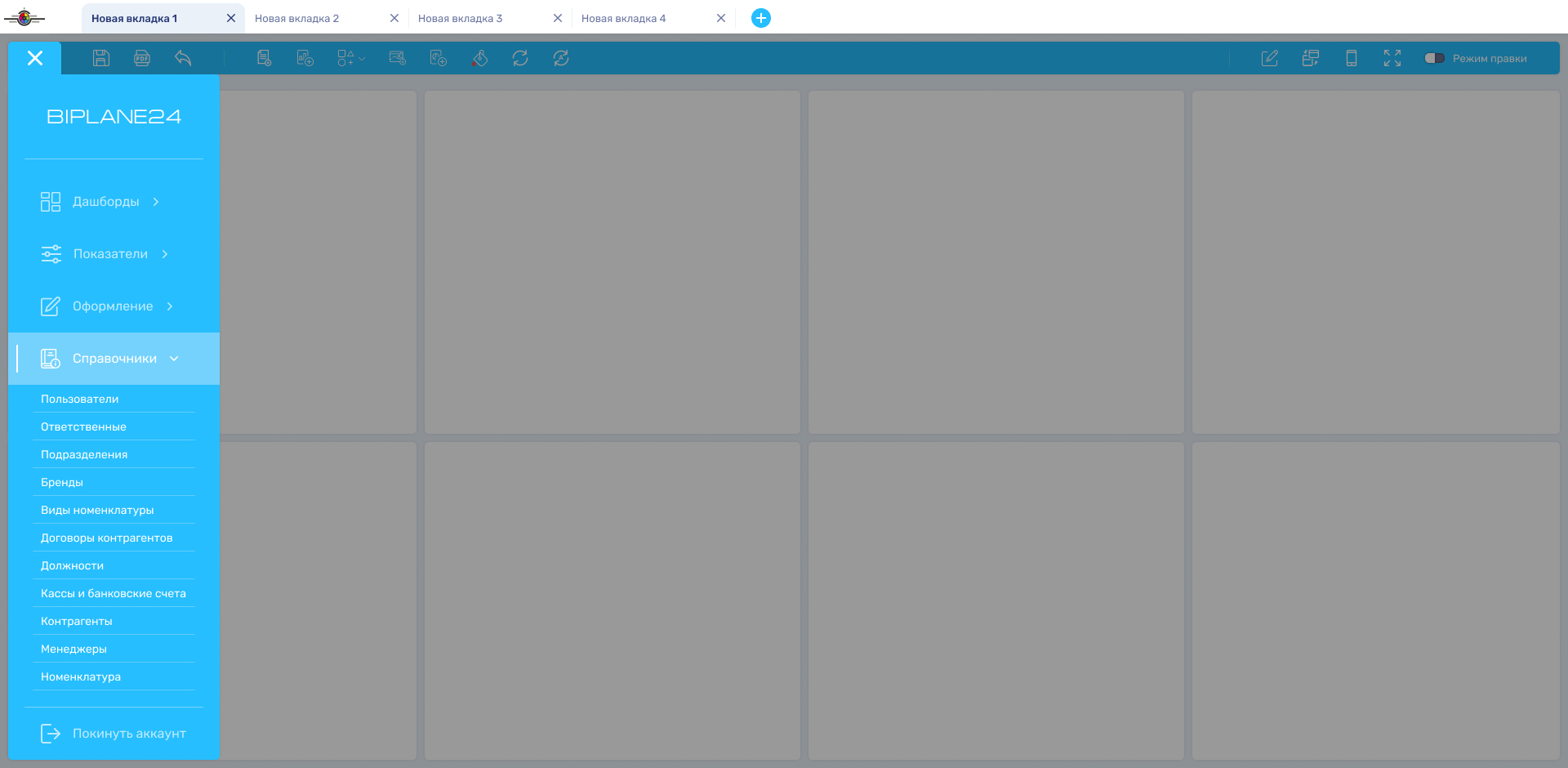1568x768 pixels.
Task: Click the Оформление pencil icon
Action: pos(51,306)
